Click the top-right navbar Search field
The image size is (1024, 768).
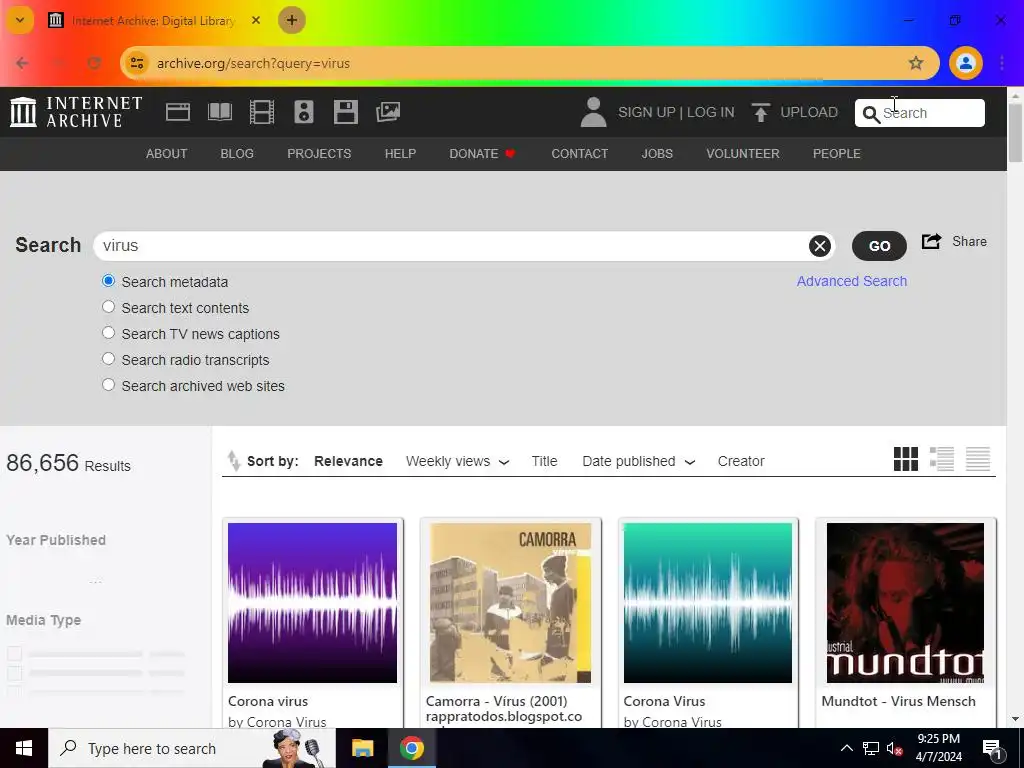pos(920,113)
